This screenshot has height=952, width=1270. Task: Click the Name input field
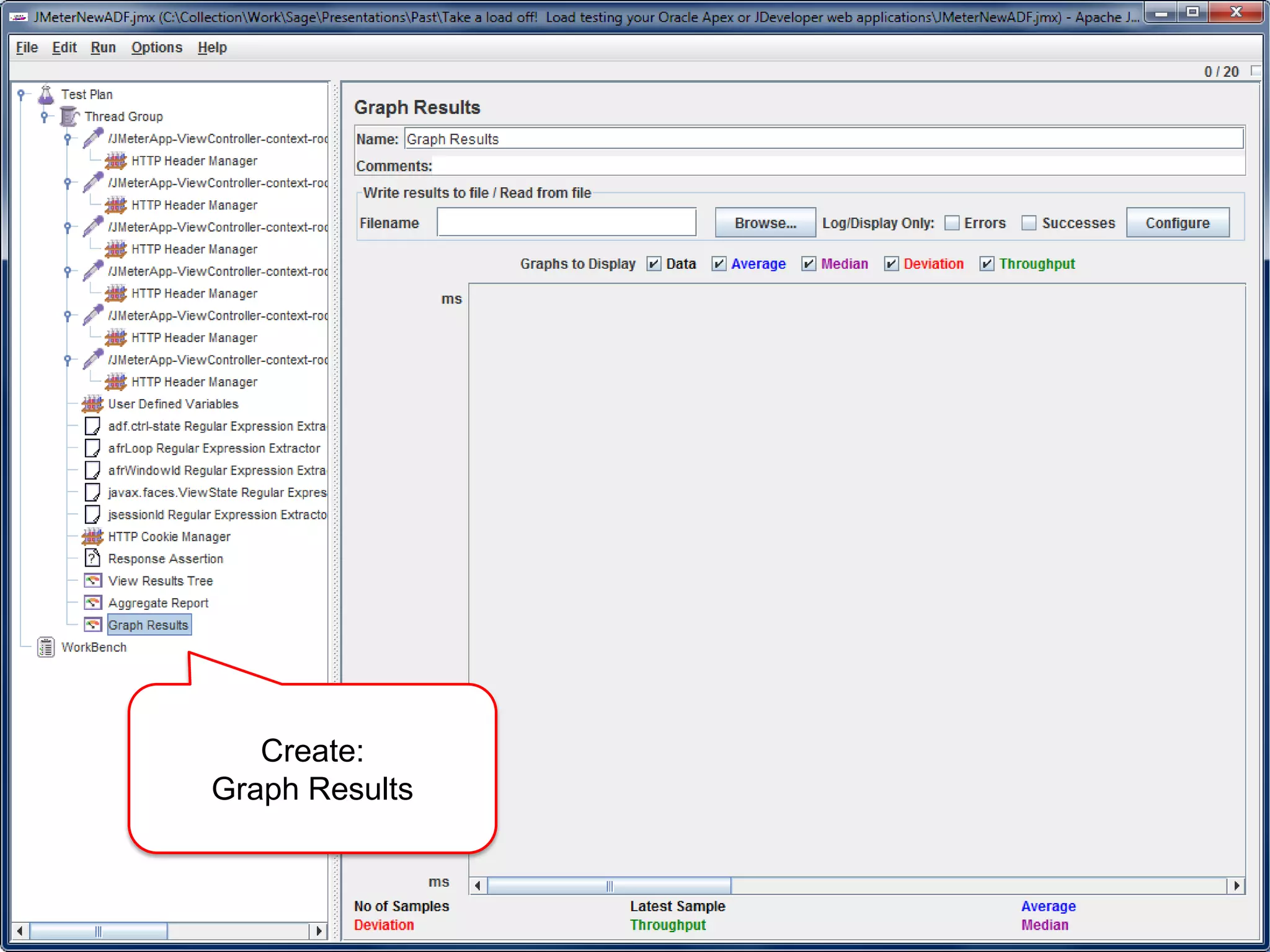(x=824, y=138)
